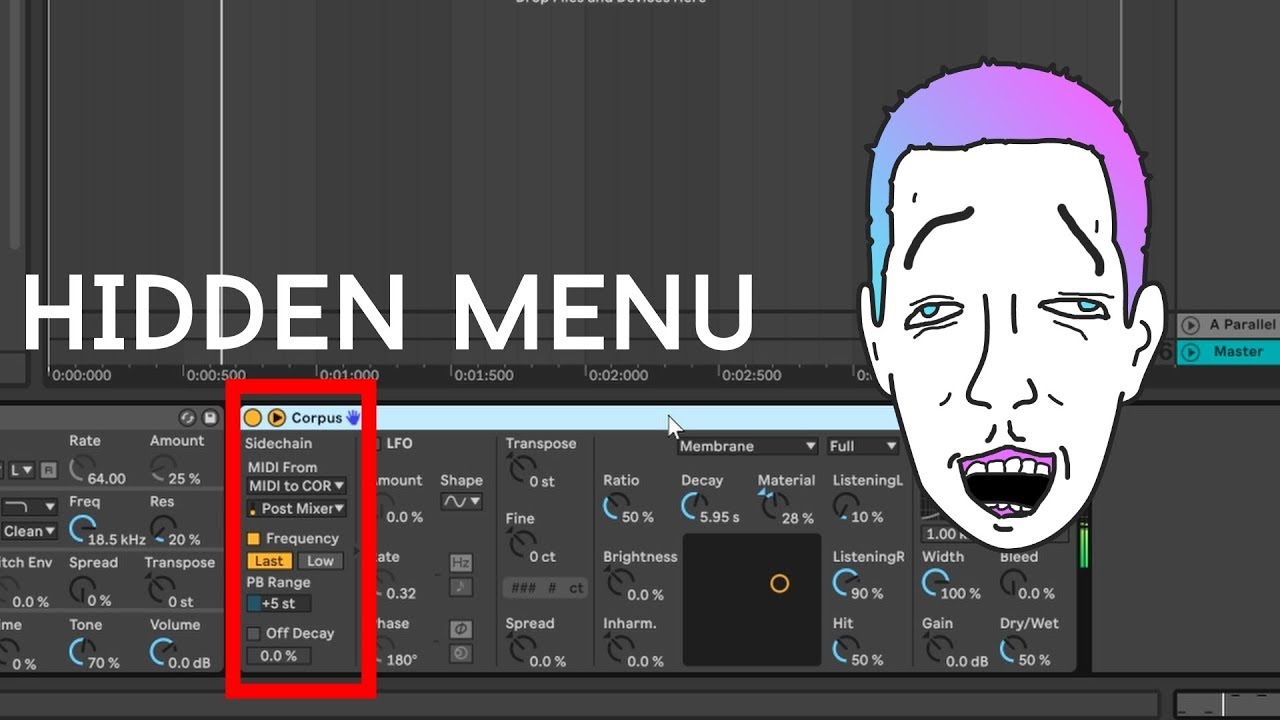Click the Ratio 50 % knob
Viewport: 1280px width, 720px height.
point(616,505)
